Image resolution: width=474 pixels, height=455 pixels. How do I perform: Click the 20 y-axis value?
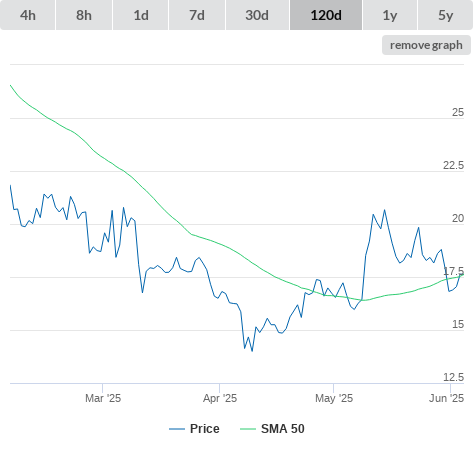click(x=458, y=218)
